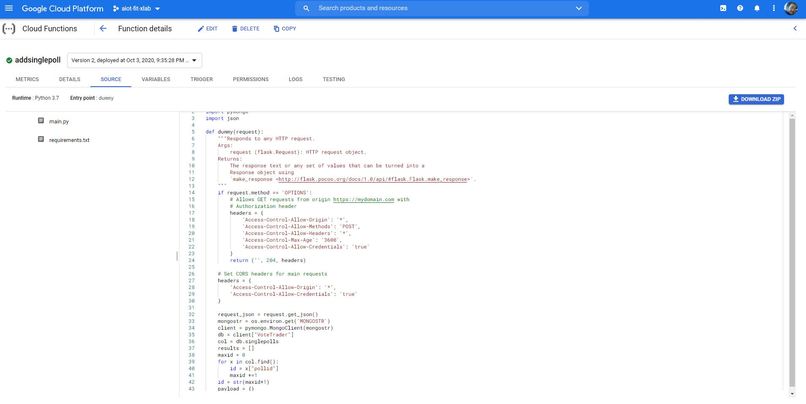The height and width of the screenshot is (404, 806).
Task: Open the three-dot settings menu
Action: point(774,8)
